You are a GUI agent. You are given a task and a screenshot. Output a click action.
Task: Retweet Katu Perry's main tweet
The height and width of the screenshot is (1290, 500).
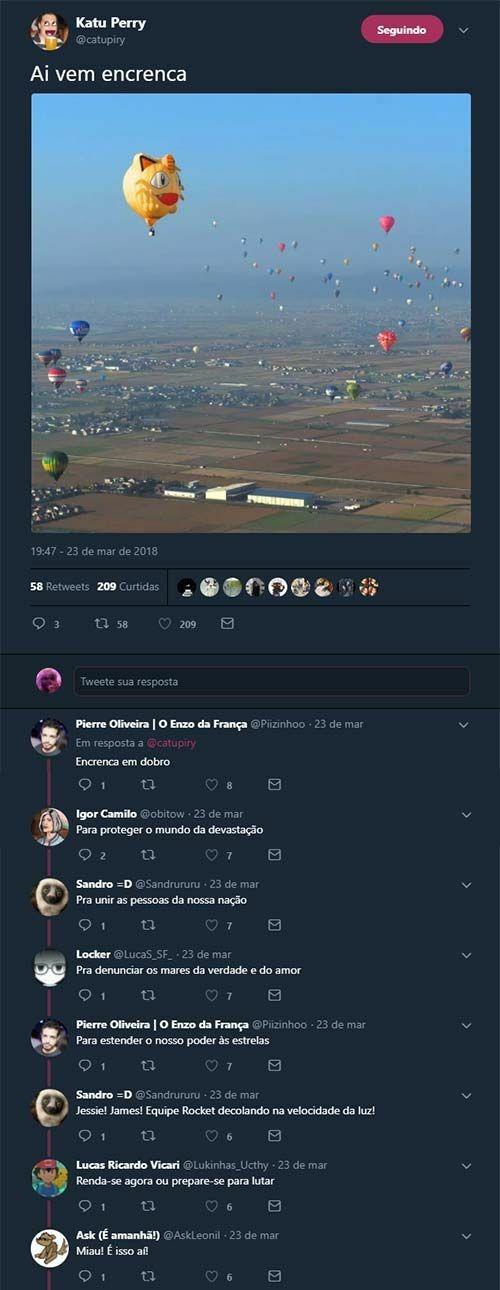(x=101, y=623)
